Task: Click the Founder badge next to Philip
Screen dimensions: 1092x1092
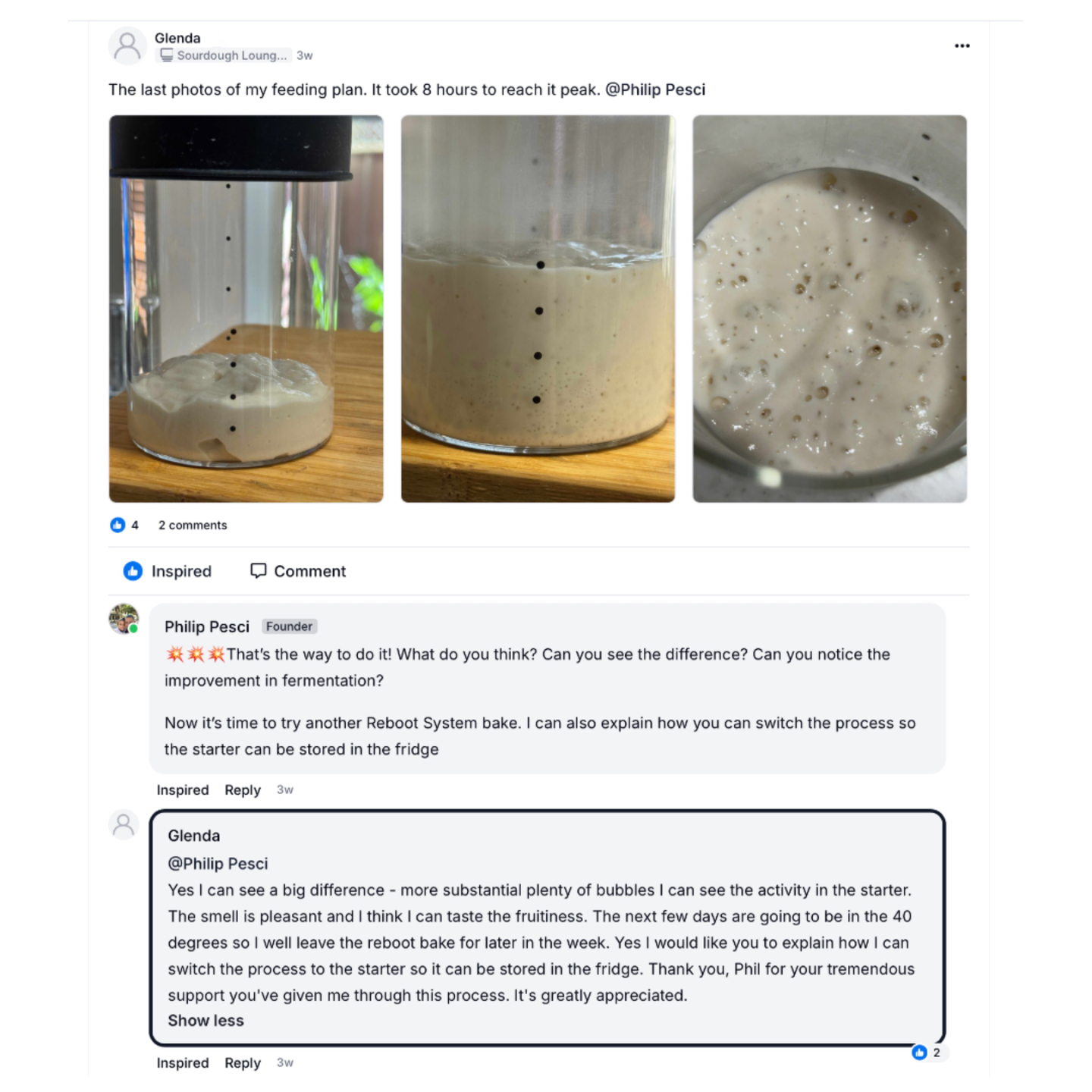Action: (x=289, y=626)
